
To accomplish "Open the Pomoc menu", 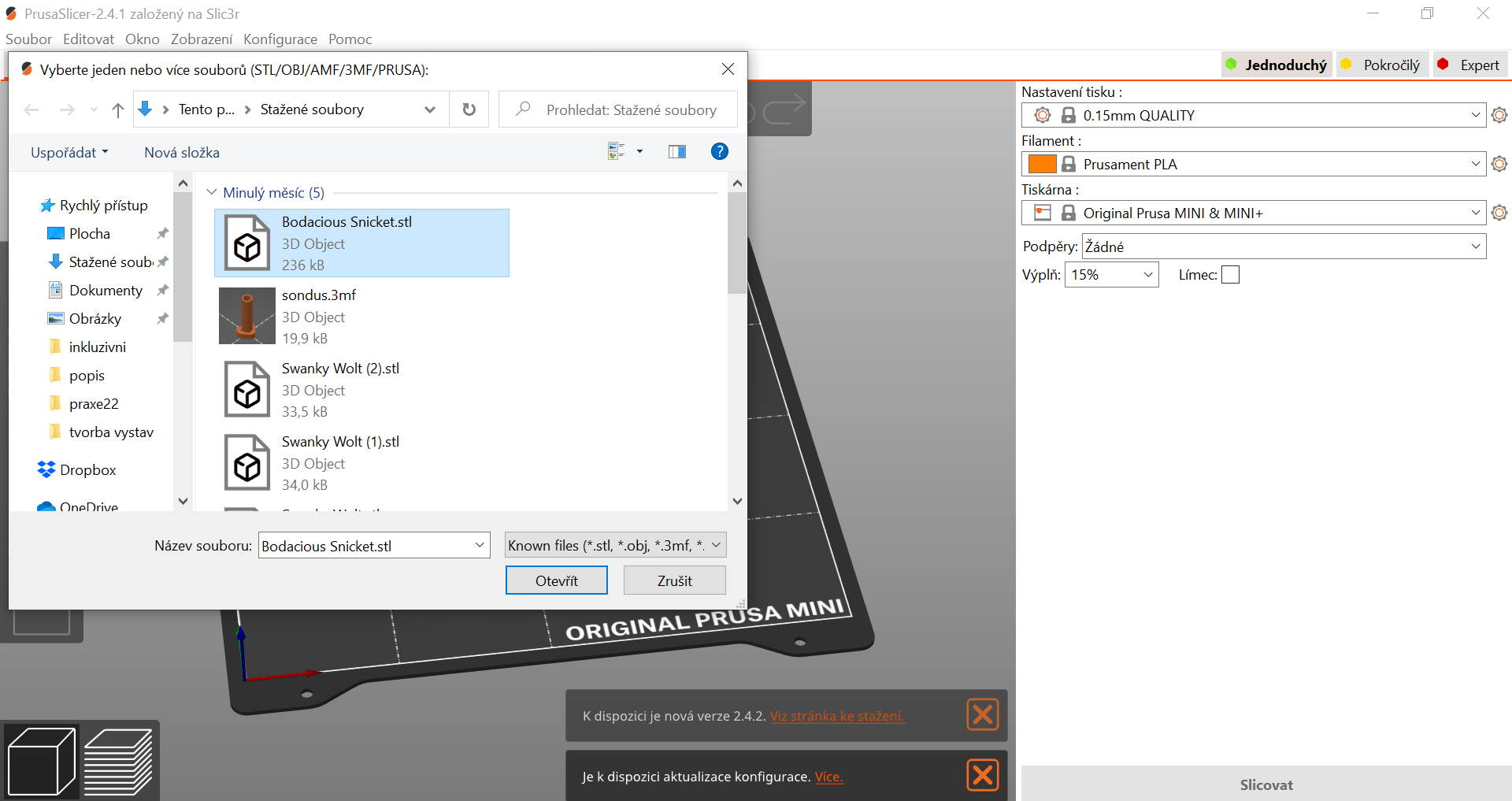I will 350,39.
